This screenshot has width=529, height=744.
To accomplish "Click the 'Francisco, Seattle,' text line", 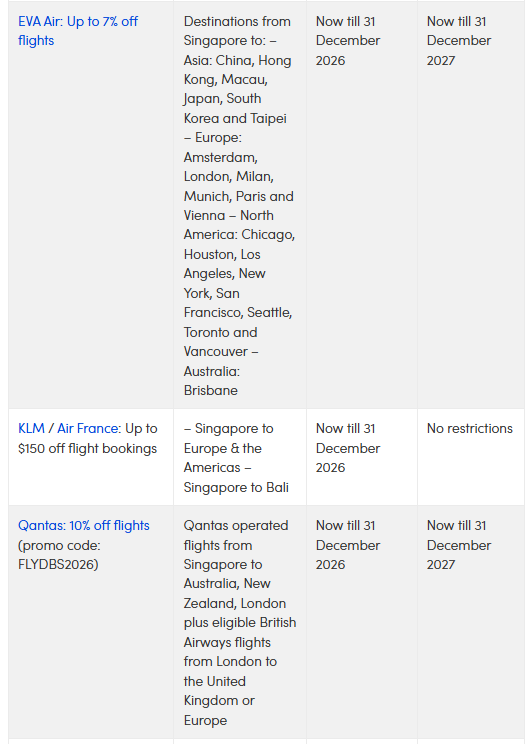I will click(x=238, y=313).
